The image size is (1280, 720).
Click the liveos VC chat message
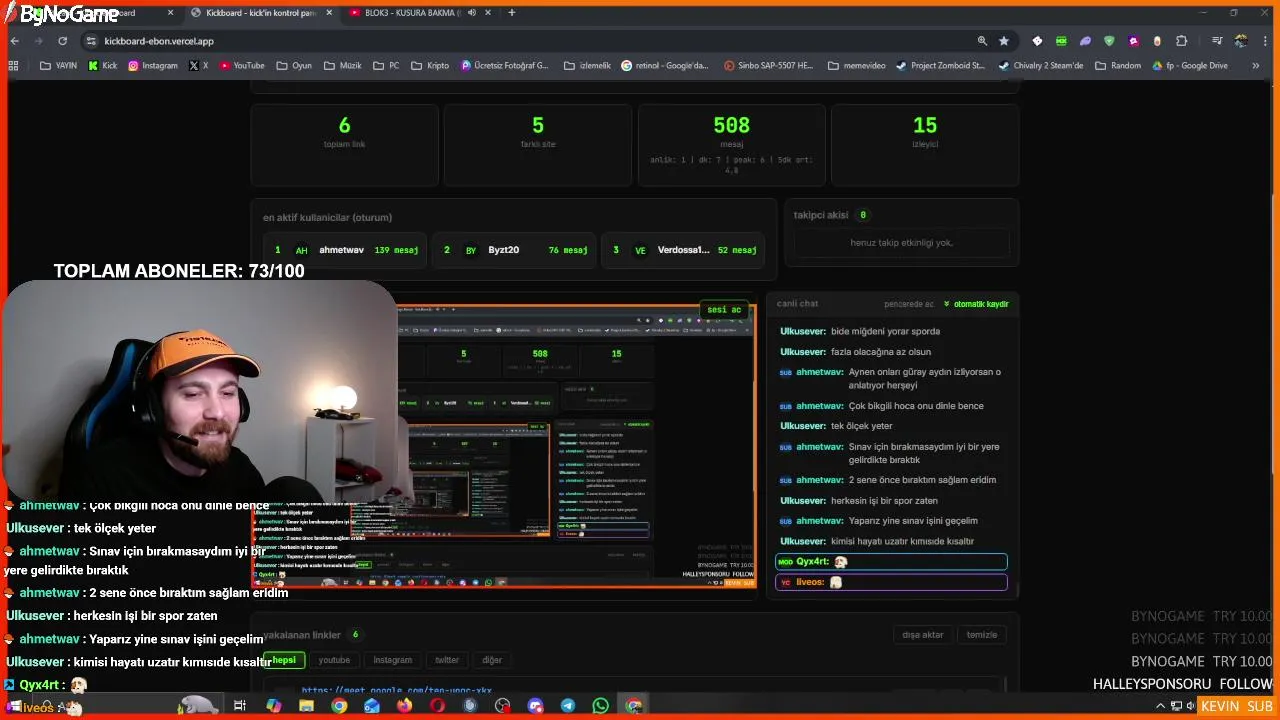[891, 582]
